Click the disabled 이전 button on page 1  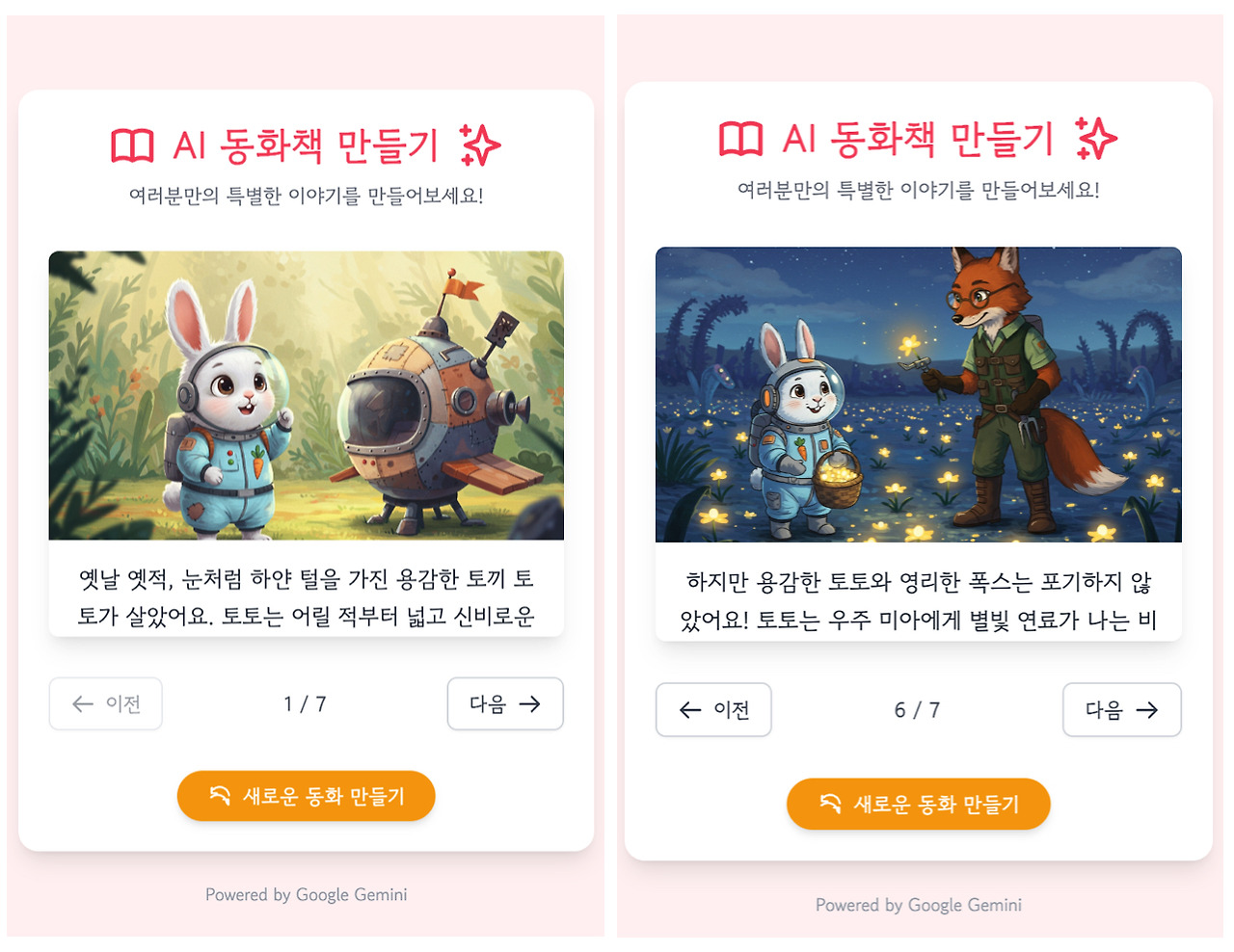pos(106,704)
